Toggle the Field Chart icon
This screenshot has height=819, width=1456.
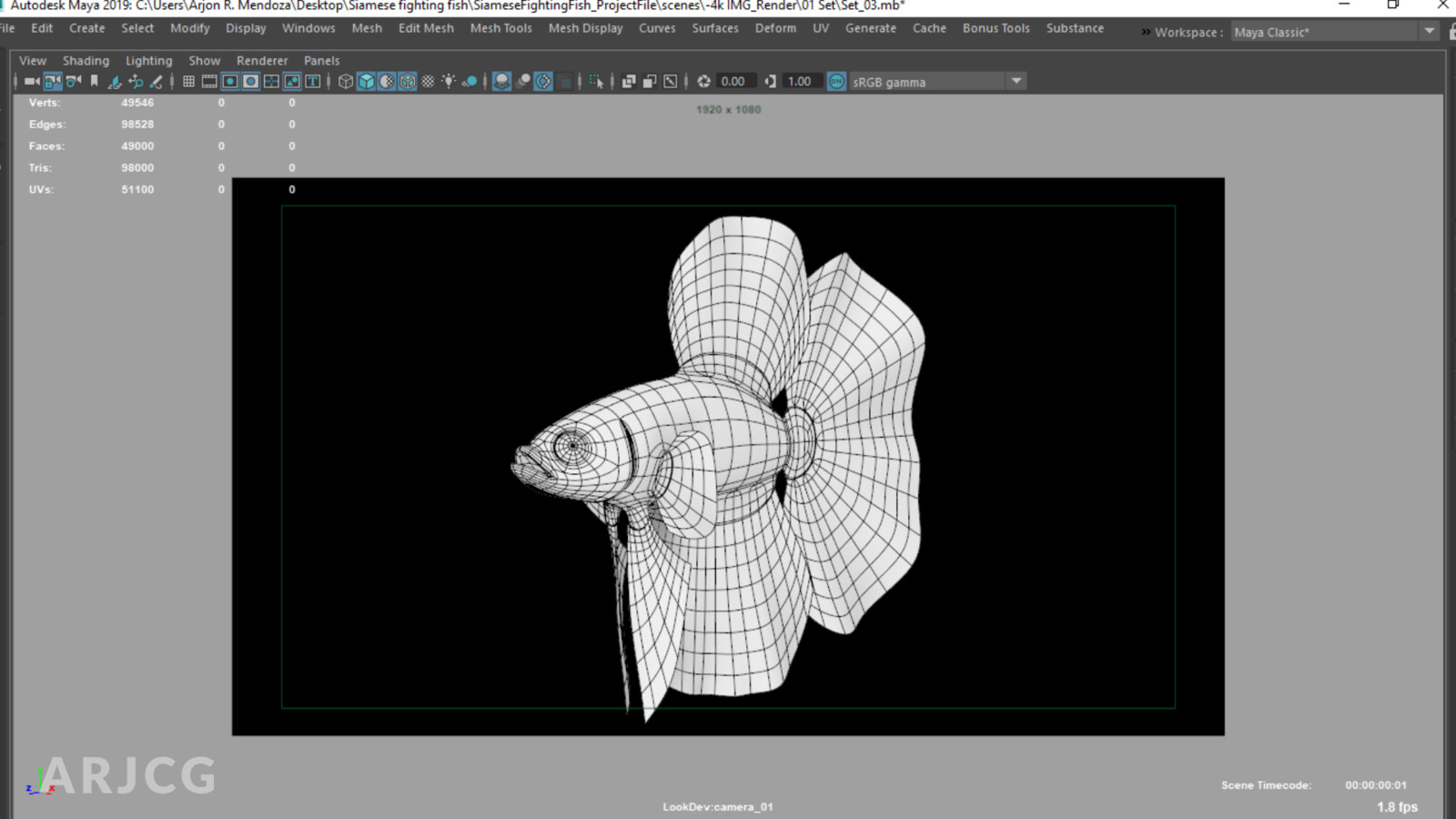tap(271, 81)
